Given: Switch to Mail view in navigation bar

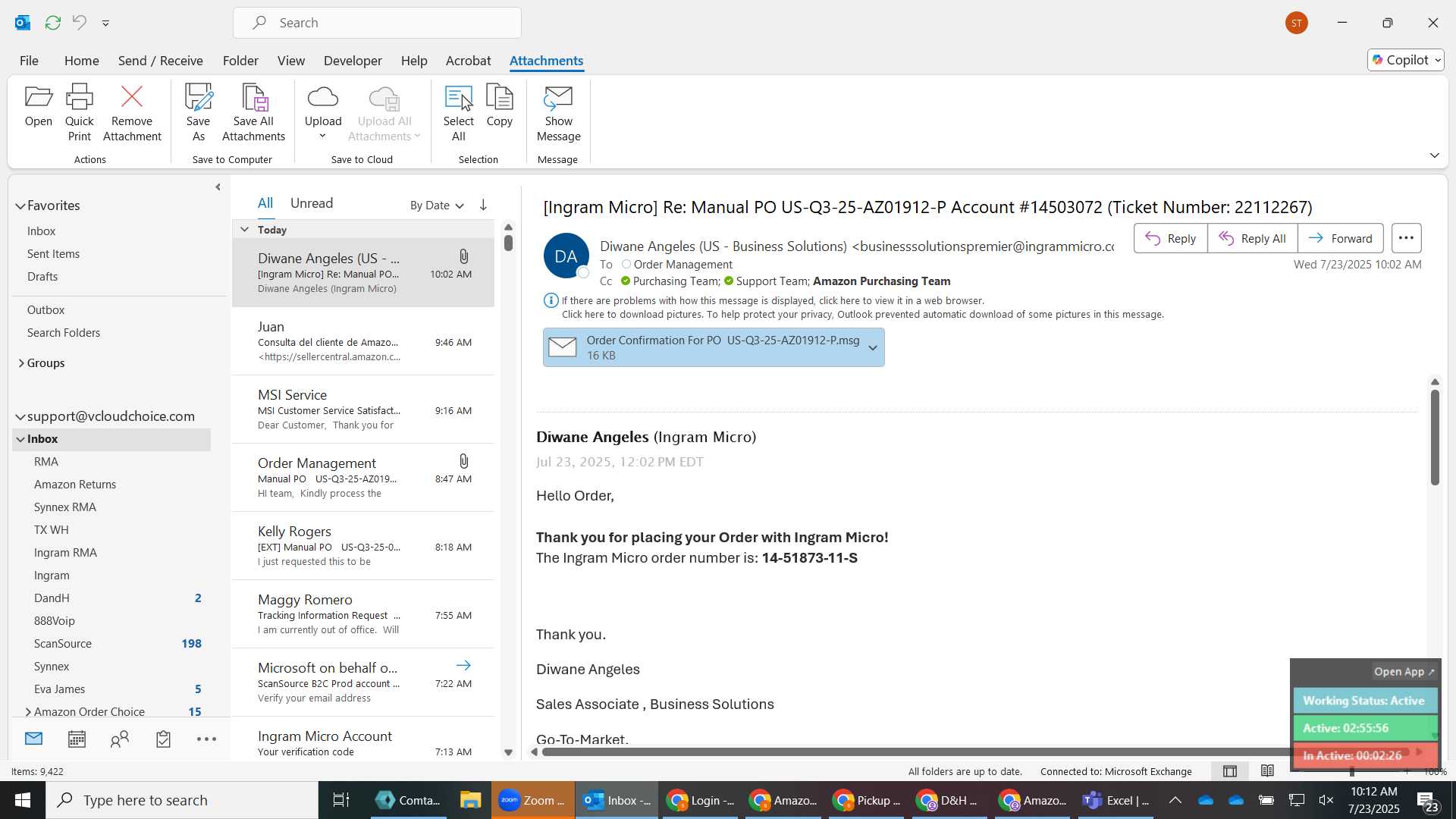Looking at the screenshot, I should point(33,739).
